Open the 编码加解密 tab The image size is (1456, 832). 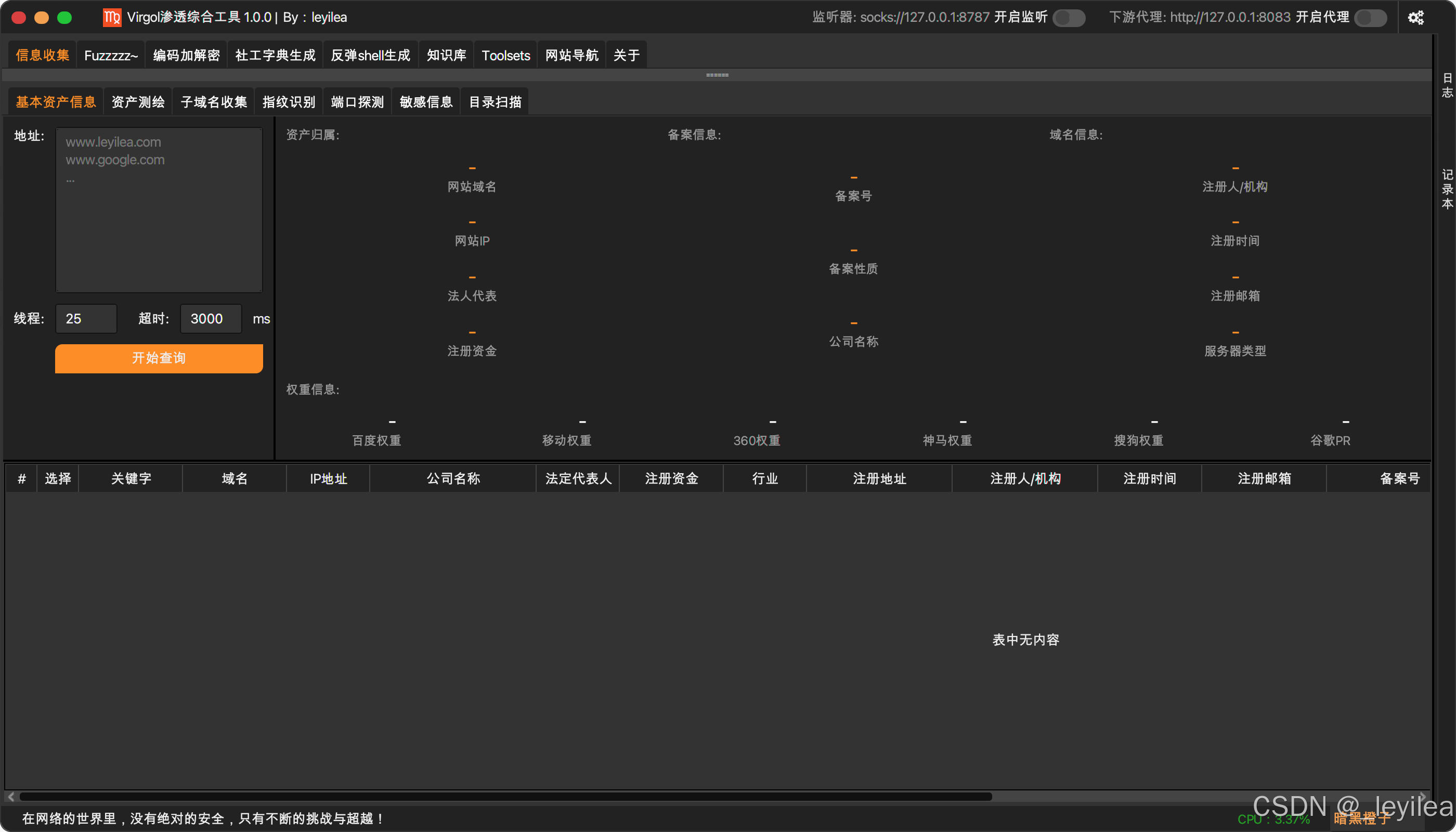(186, 56)
